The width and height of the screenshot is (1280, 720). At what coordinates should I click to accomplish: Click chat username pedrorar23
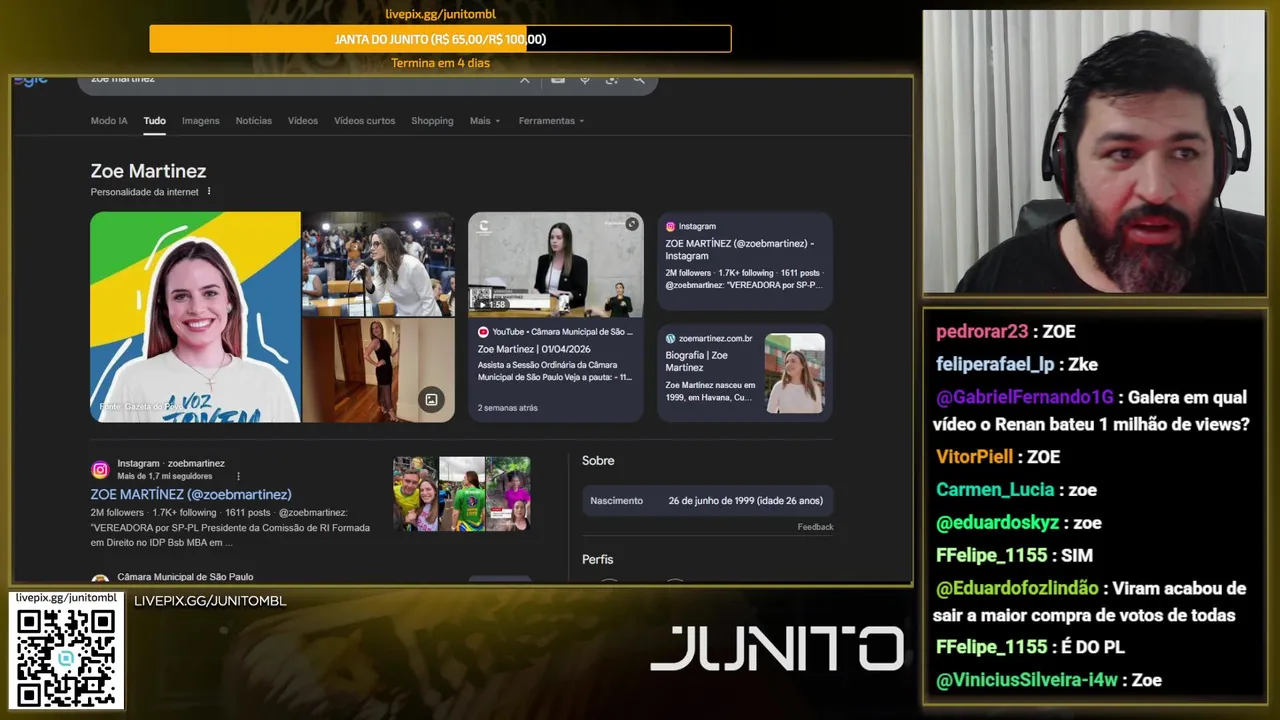tap(982, 332)
